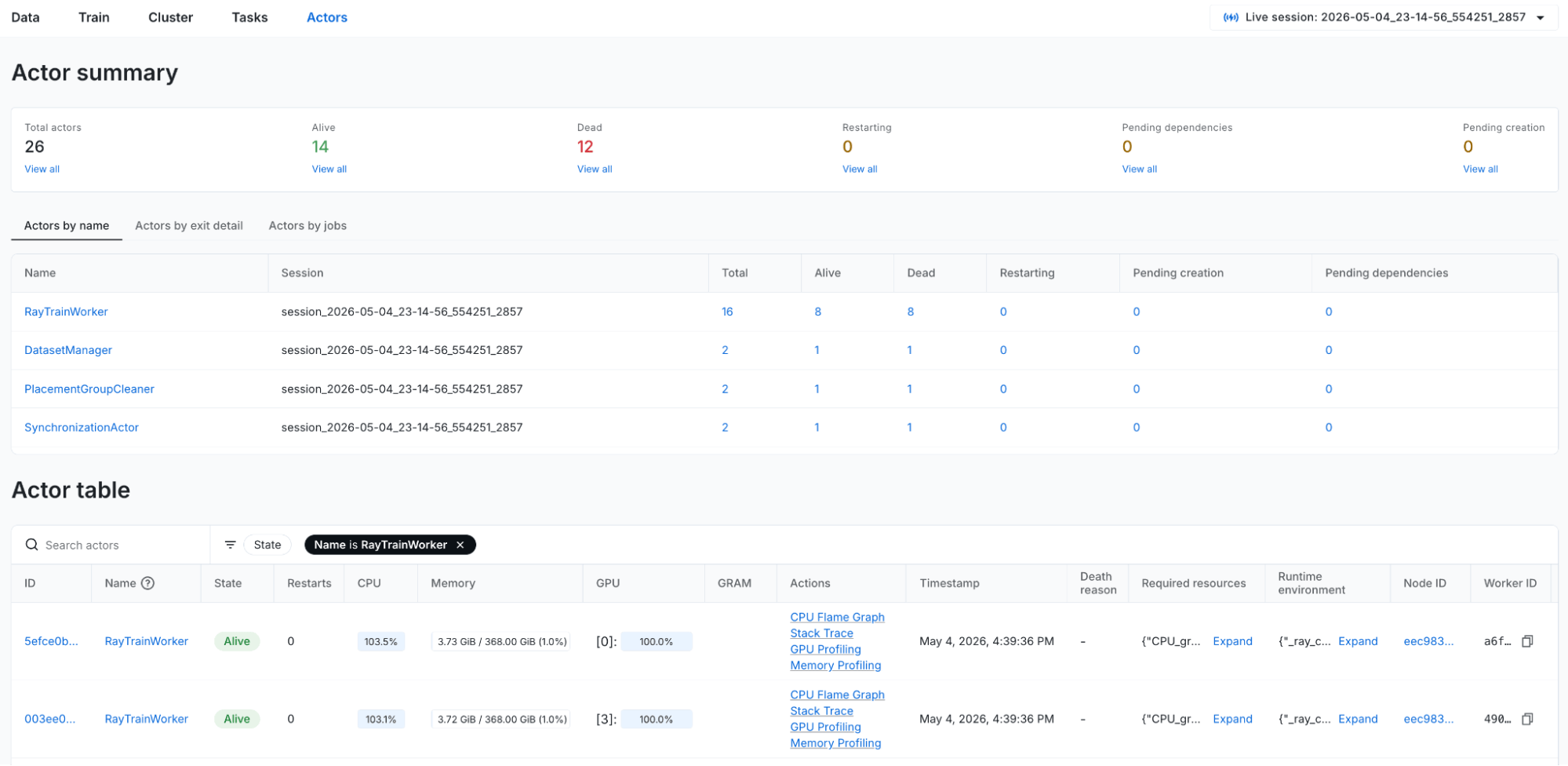Image resolution: width=1568 pixels, height=766 pixels.
Task: Click GPU [0] 100.0% utilization bar
Action: pyautogui.click(x=657, y=641)
